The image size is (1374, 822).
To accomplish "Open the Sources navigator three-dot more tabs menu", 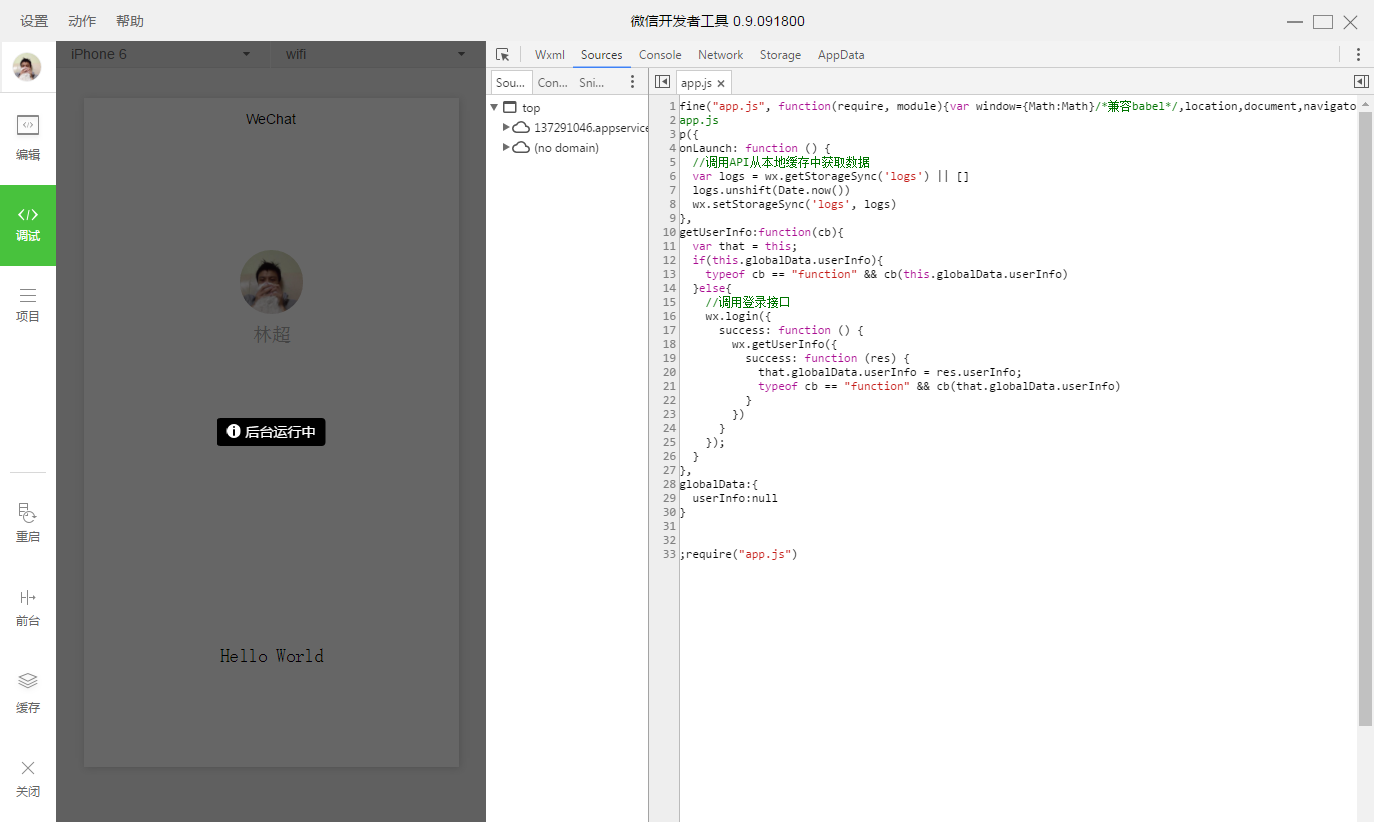I will click(632, 82).
